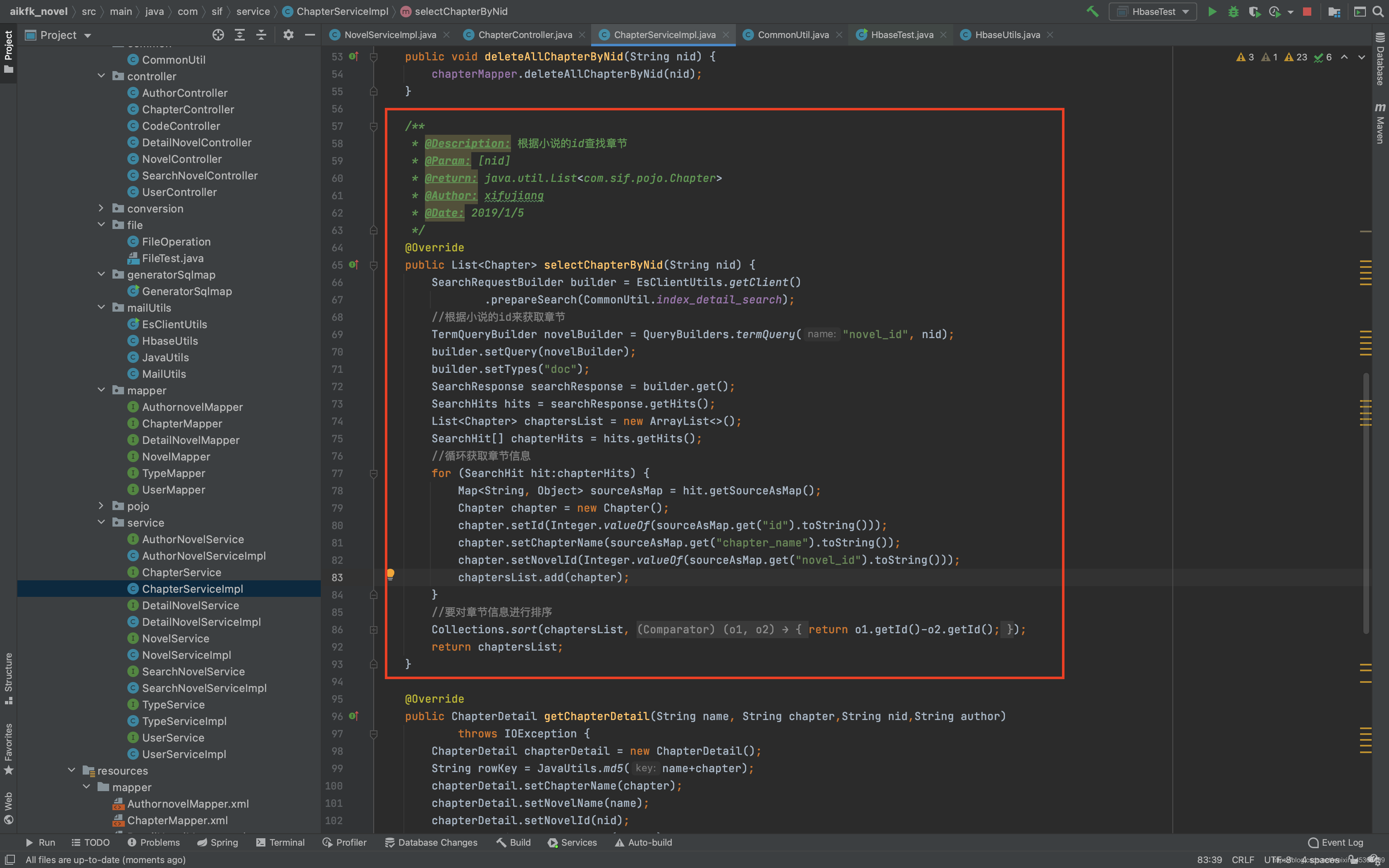The image size is (1389, 868).
Task: Click the Search Everywhere magnifier icon
Action: coord(1377,12)
